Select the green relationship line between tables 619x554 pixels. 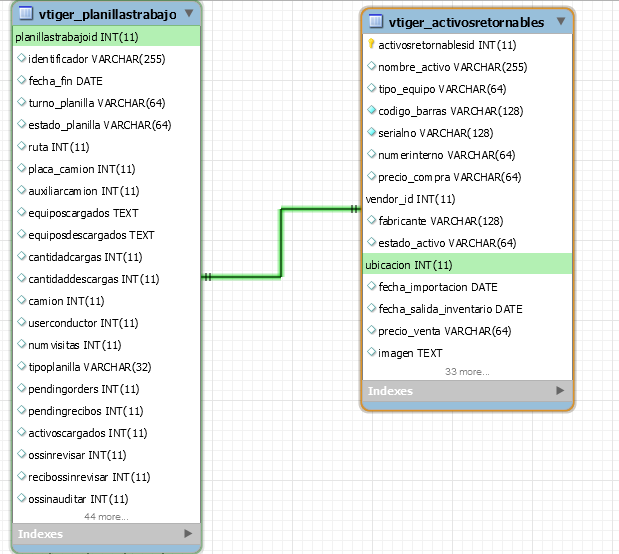(x=281, y=243)
